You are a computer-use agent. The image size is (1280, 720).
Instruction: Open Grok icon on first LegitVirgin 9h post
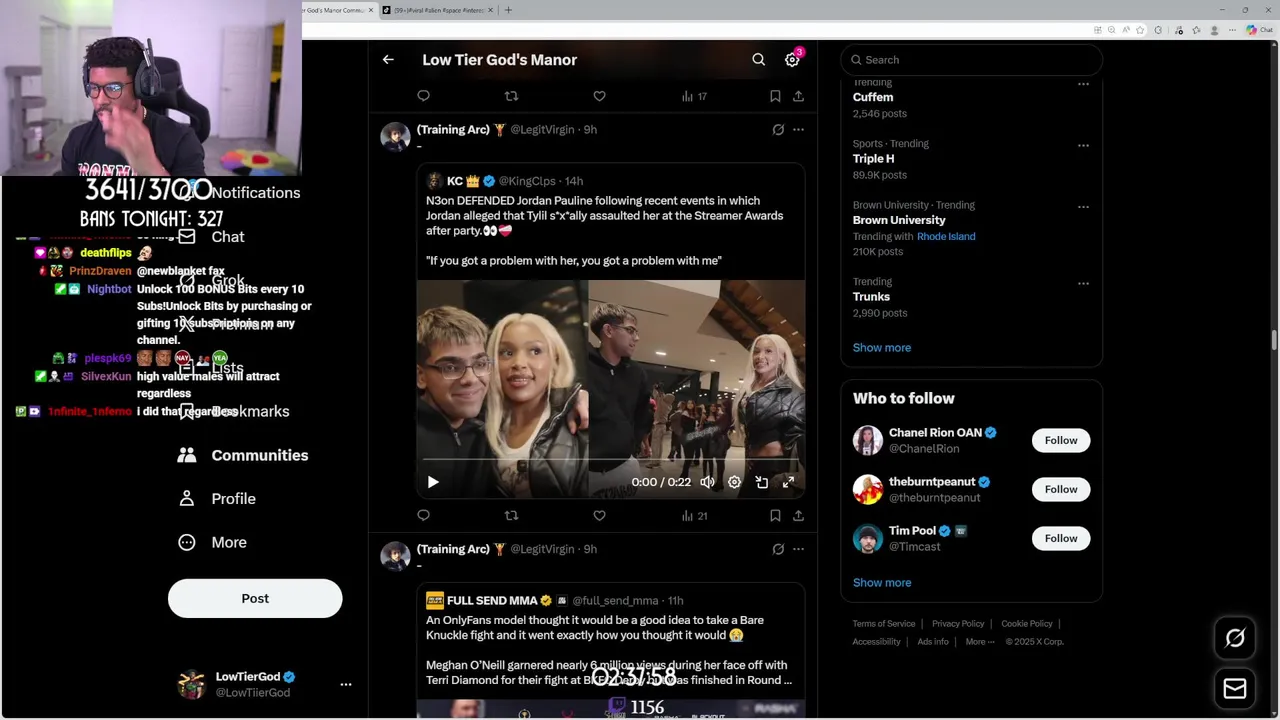tap(778, 130)
